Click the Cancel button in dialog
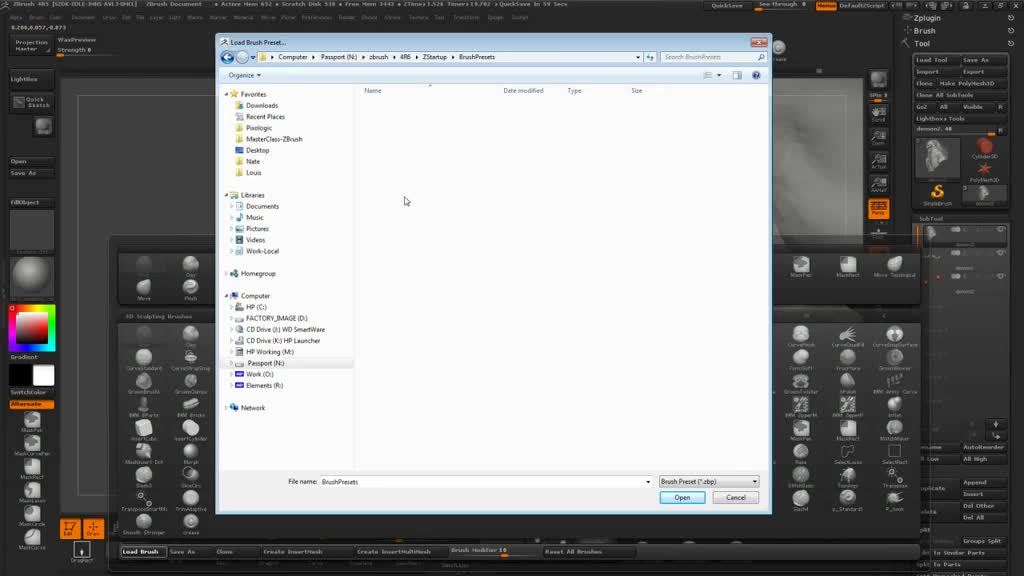 pos(735,498)
